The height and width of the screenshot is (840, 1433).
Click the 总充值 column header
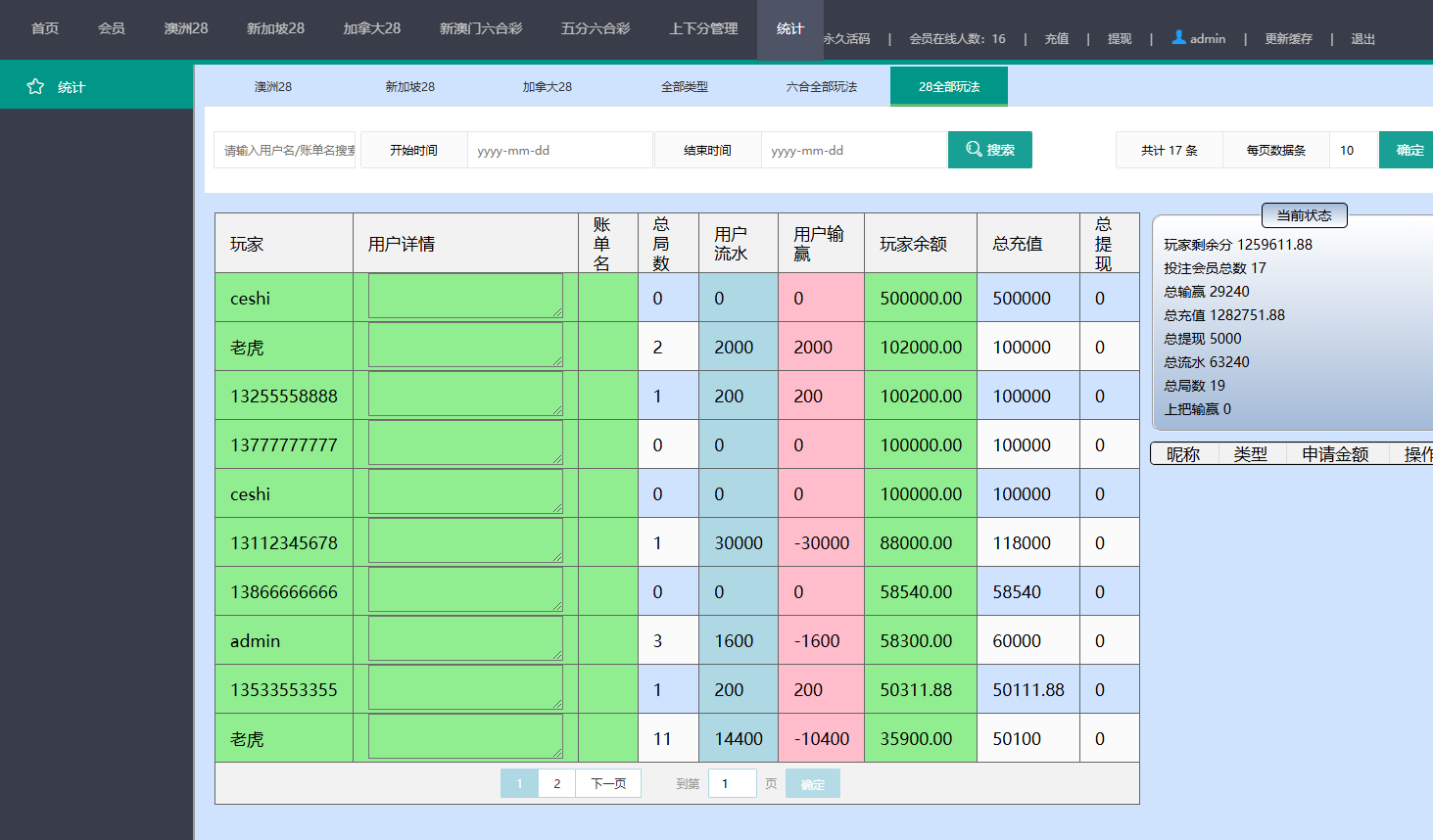point(1028,243)
